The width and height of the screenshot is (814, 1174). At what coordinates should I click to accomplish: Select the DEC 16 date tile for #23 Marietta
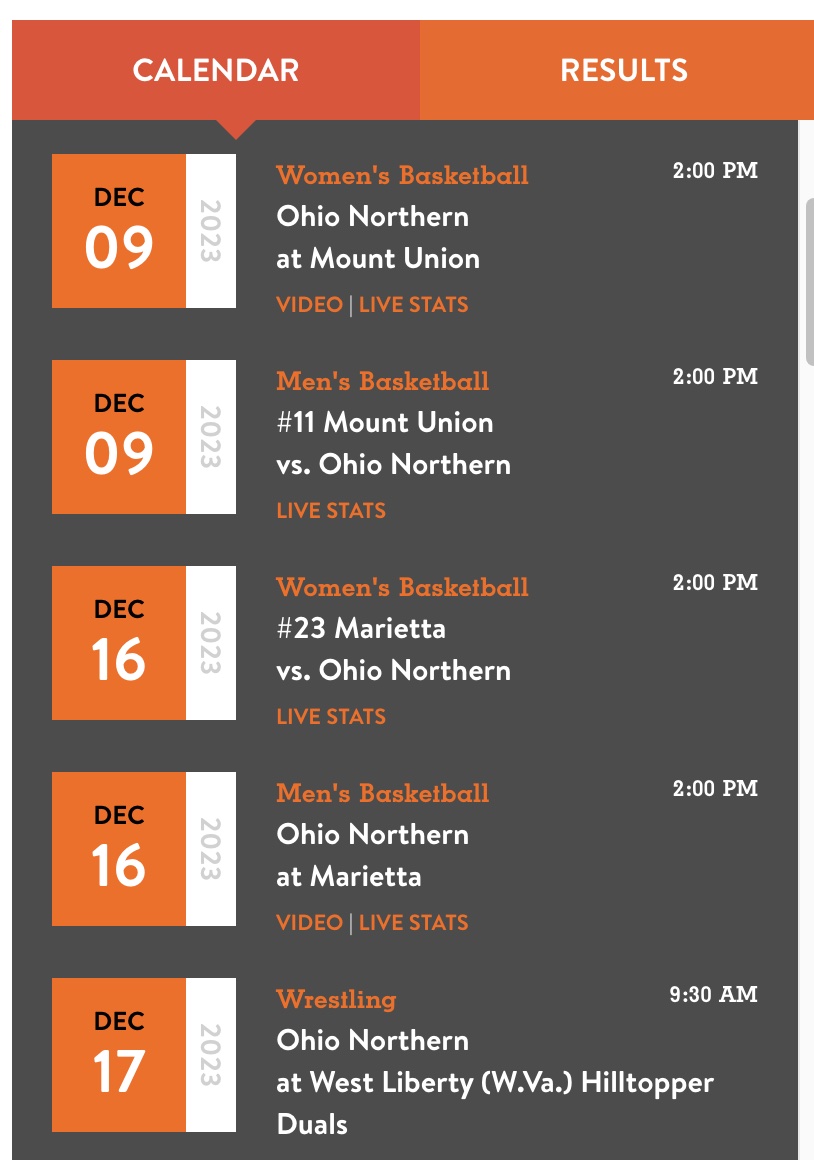(144, 642)
